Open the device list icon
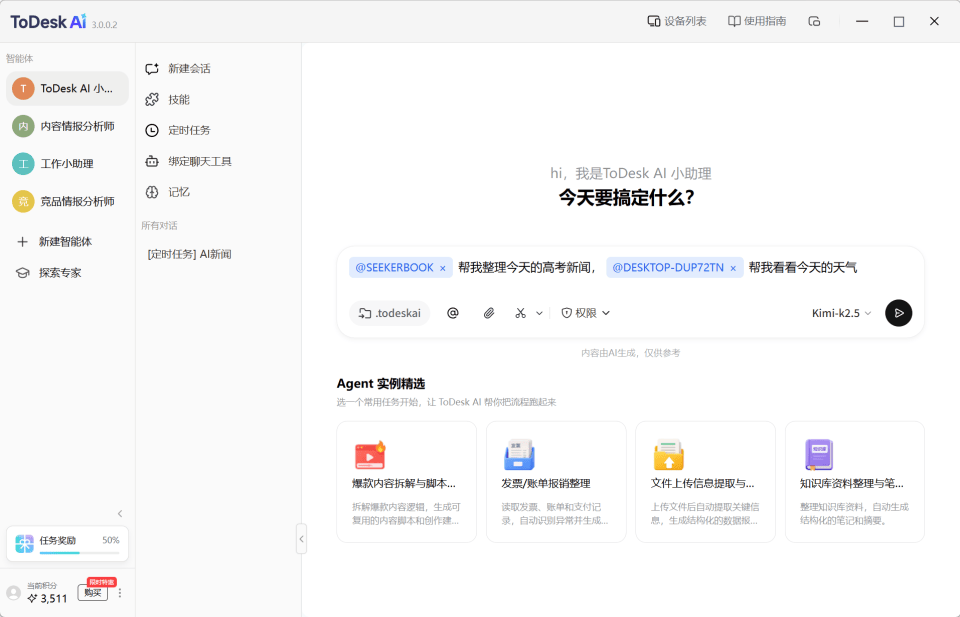 (653, 21)
